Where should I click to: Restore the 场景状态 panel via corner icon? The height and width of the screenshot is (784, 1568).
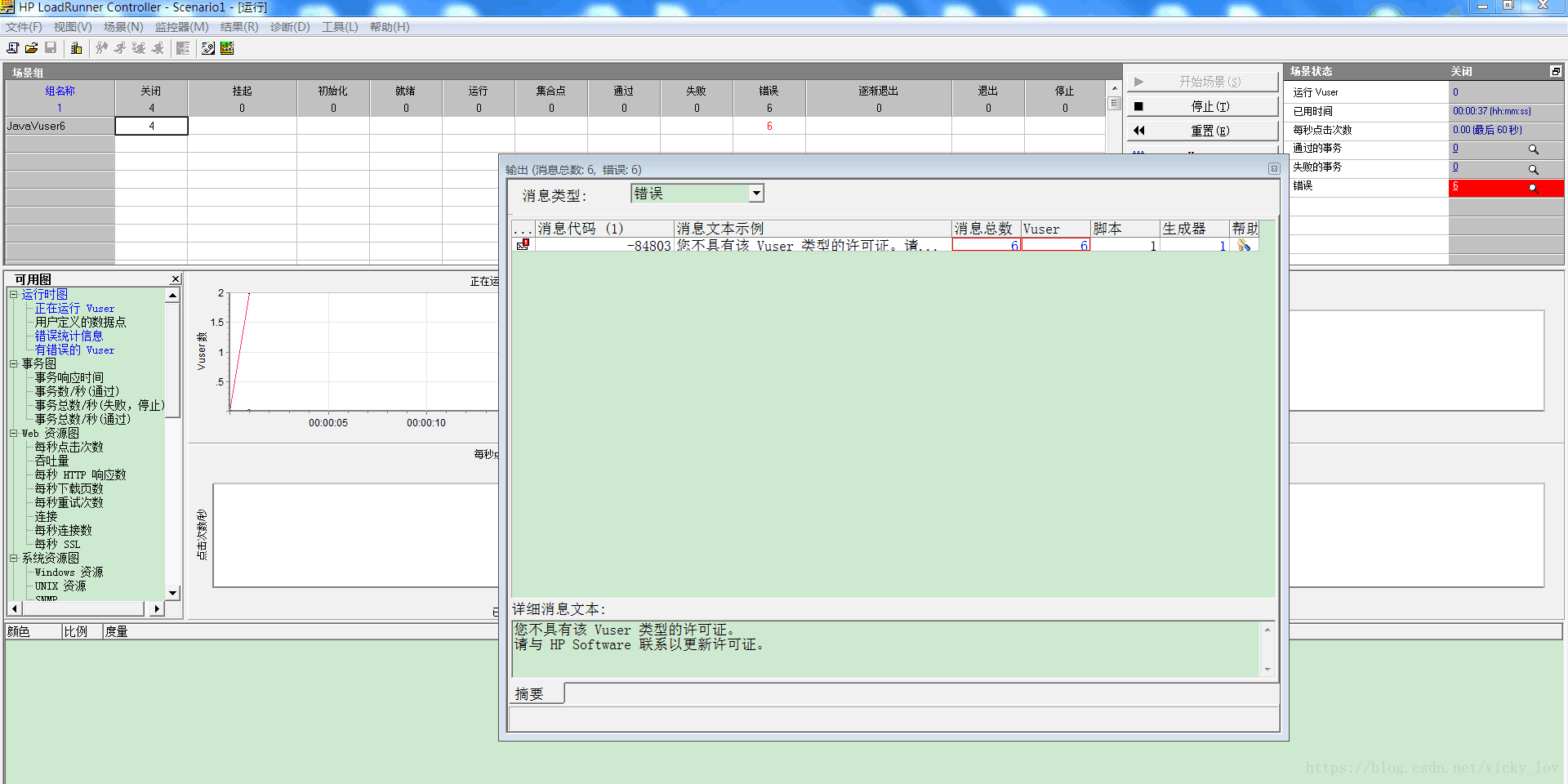pos(1556,72)
